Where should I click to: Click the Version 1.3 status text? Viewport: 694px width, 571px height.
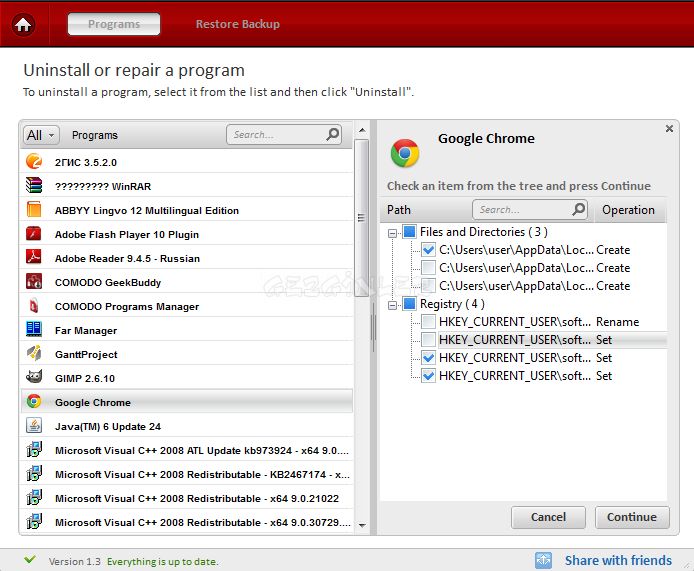(75, 561)
